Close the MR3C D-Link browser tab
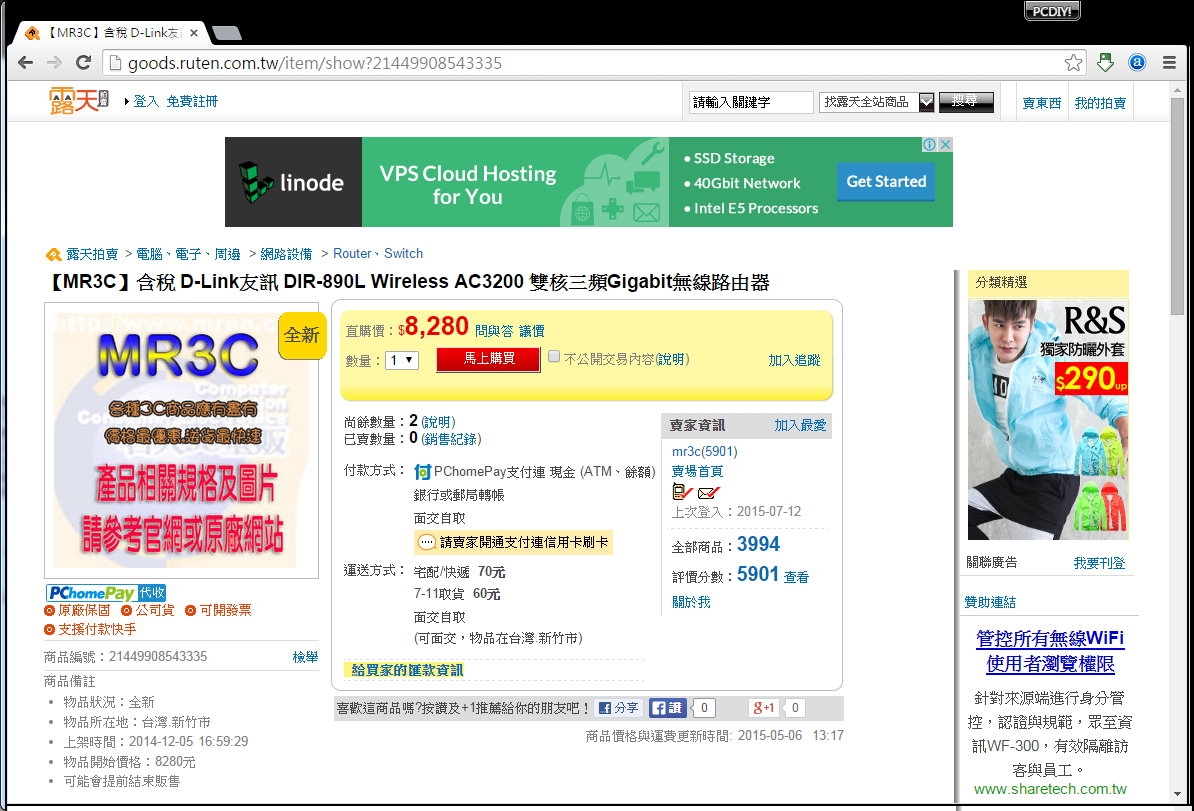1194x811 pixels. click(194, 33)
